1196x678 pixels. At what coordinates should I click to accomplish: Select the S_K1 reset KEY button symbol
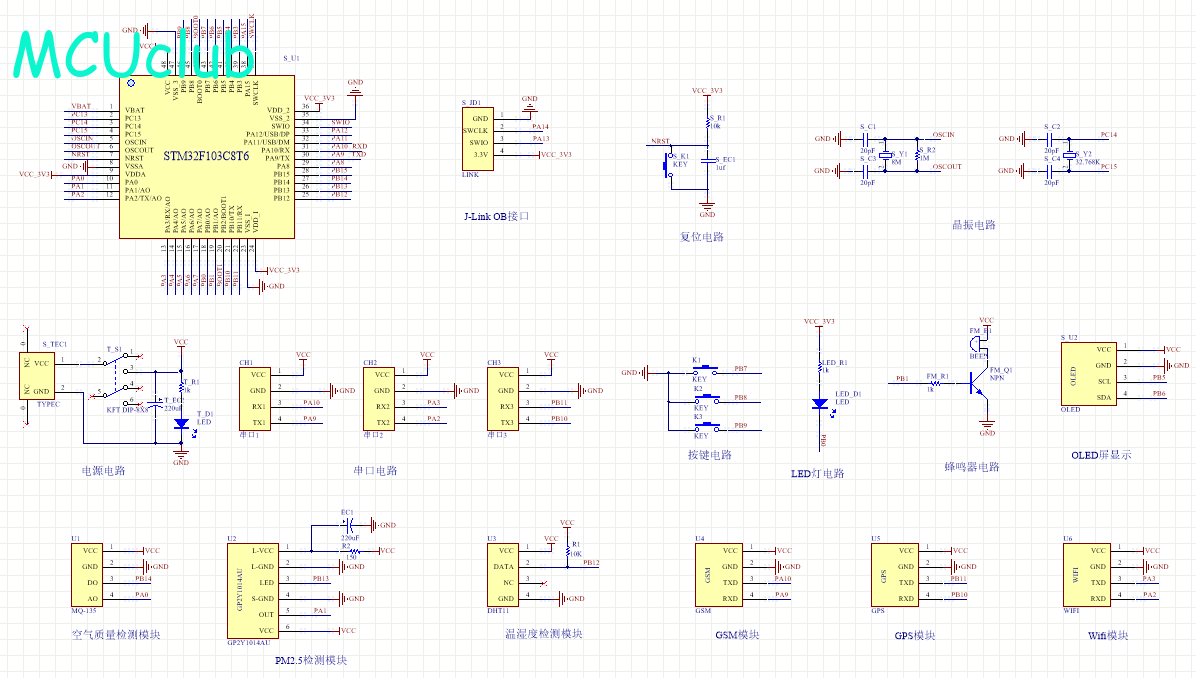[x=668, y=167]
